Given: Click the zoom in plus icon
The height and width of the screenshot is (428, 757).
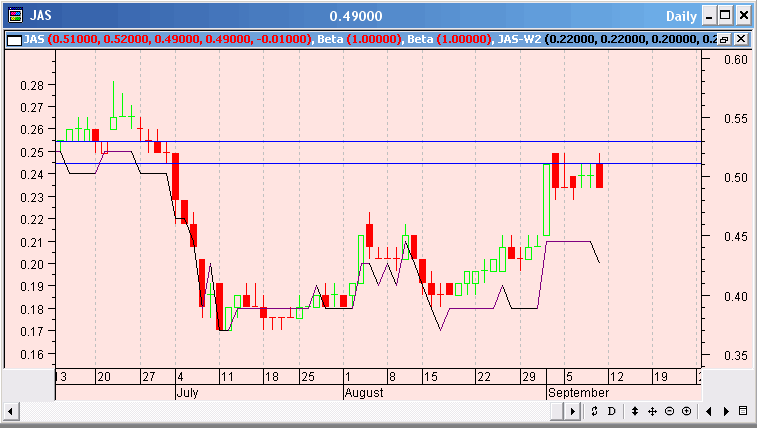Looking at the screenshot, I should [x=687, y=411].
